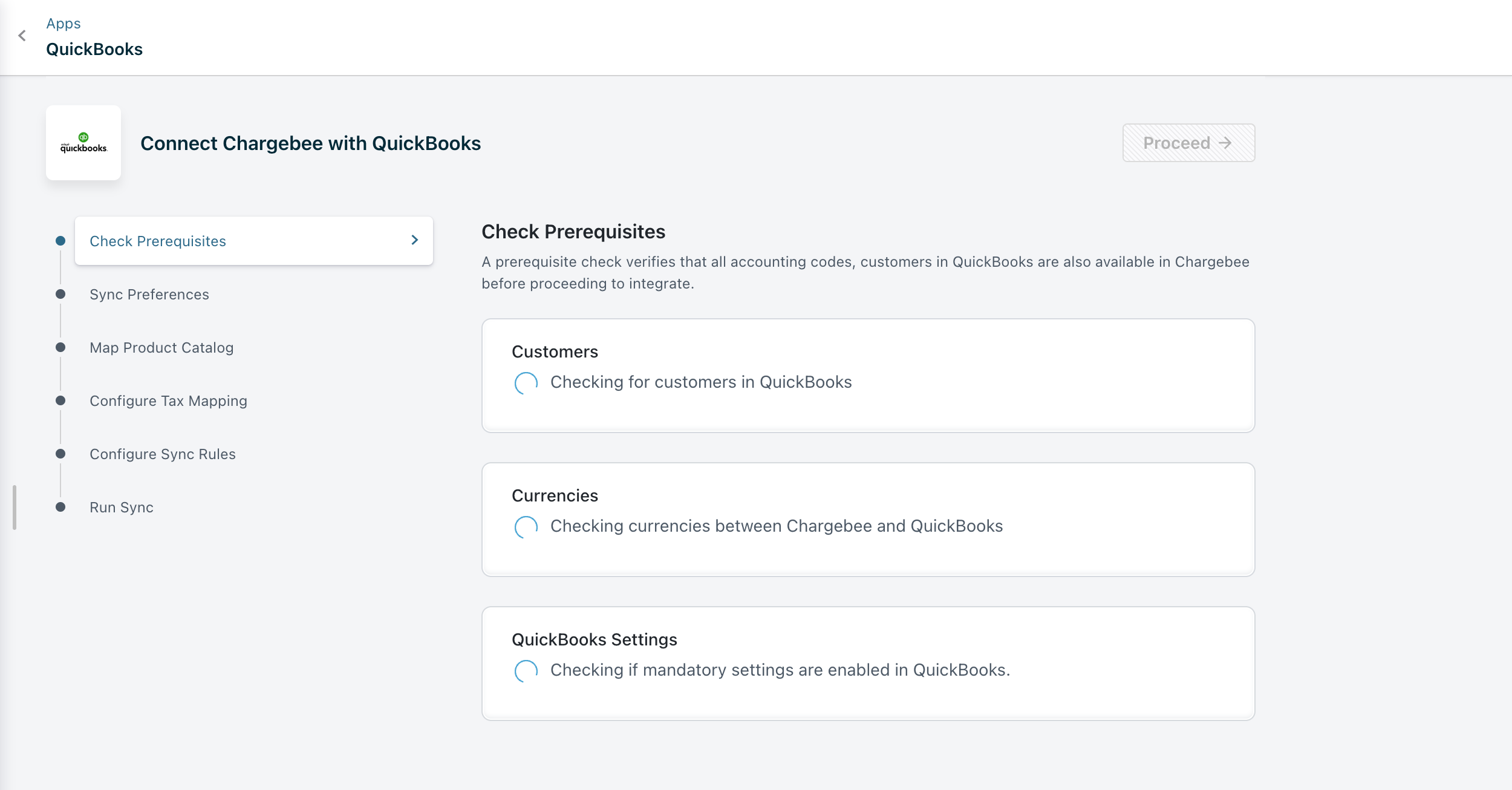Follow the Apps breadcrumb link
The height and width of the screenshot is (790, 1512).
point(64,24)
